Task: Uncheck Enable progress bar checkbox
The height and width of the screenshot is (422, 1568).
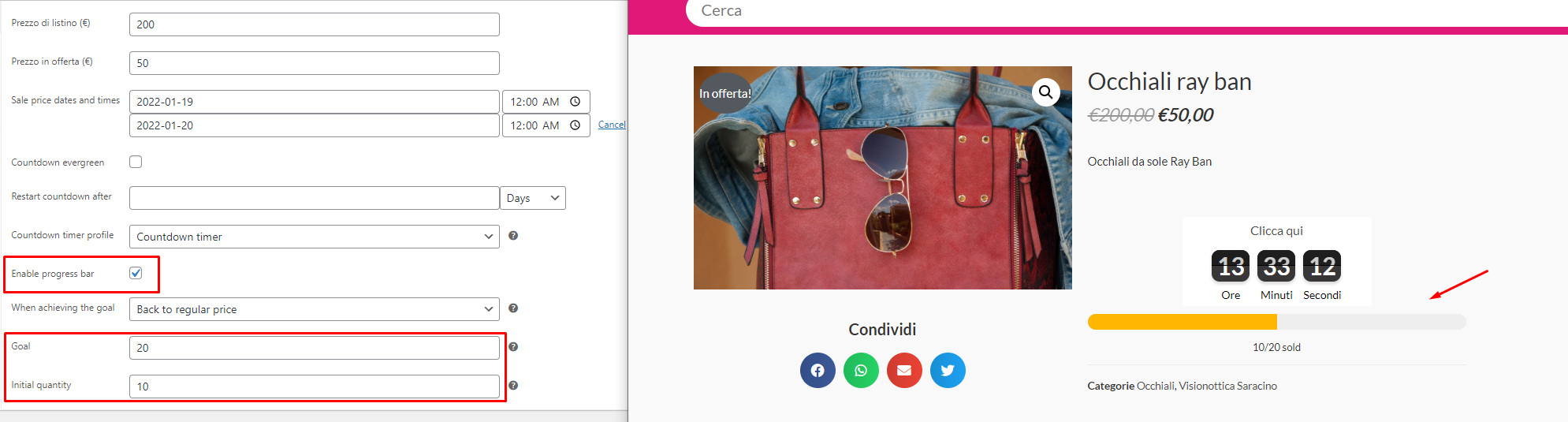Action: [136, 273]
